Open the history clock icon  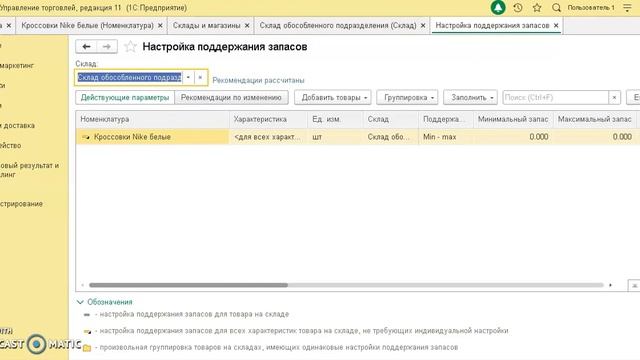518,7
